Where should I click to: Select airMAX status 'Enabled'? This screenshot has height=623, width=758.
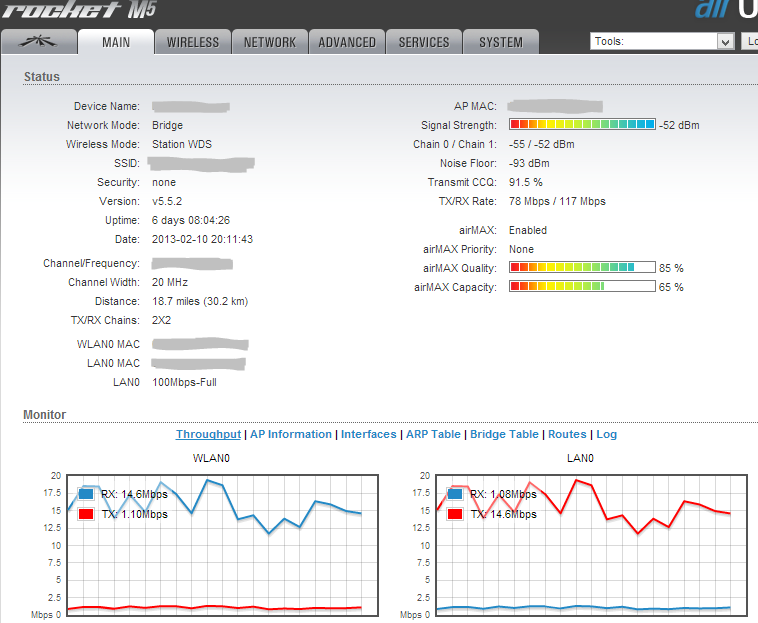528,230
